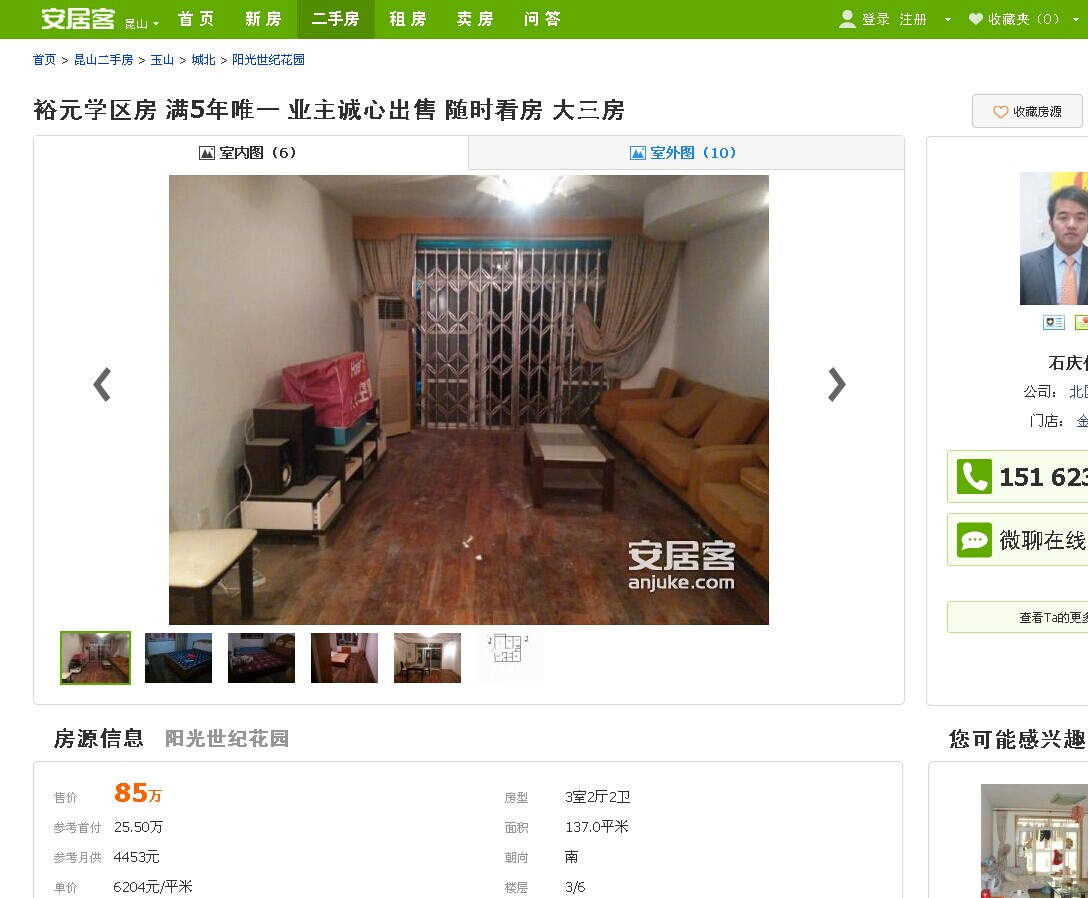Click the green phone icon
Viewport: 1088px width, 898px height.
pos(974,476)
